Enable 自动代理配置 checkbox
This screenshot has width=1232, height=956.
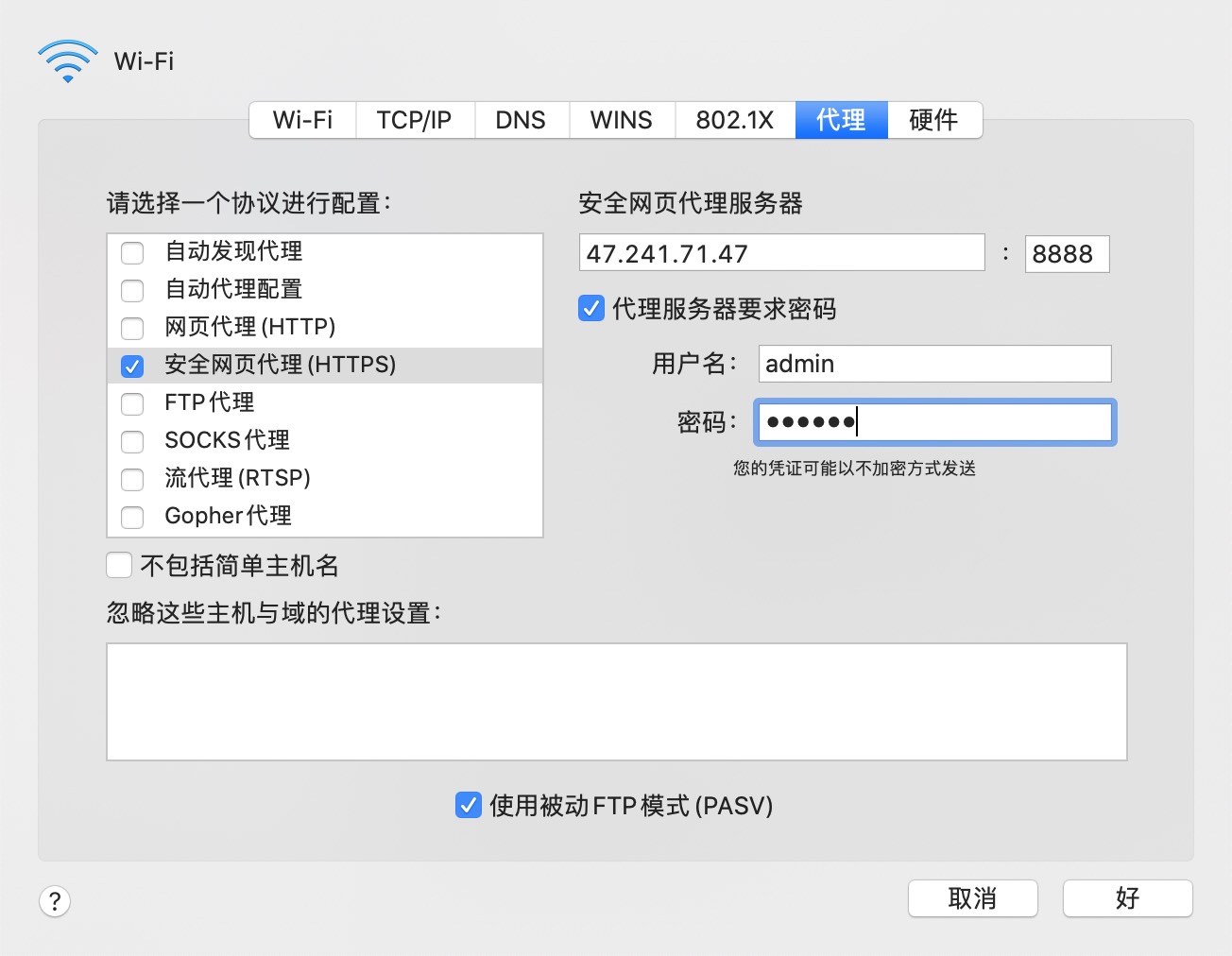click(x=132, y=290)
